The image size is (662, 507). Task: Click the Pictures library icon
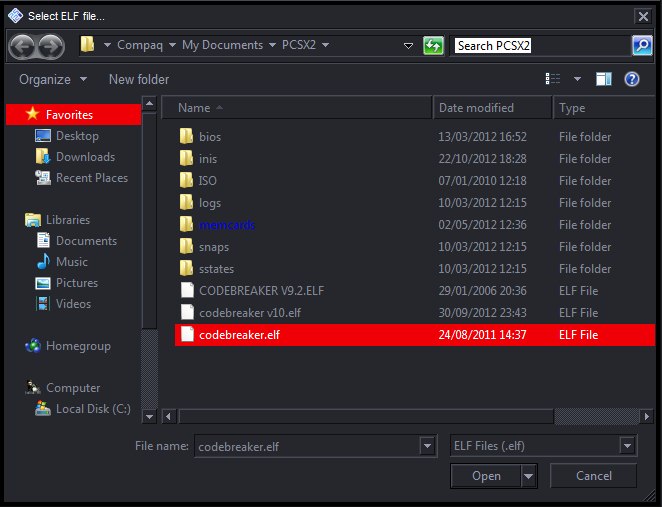point(43,282)
